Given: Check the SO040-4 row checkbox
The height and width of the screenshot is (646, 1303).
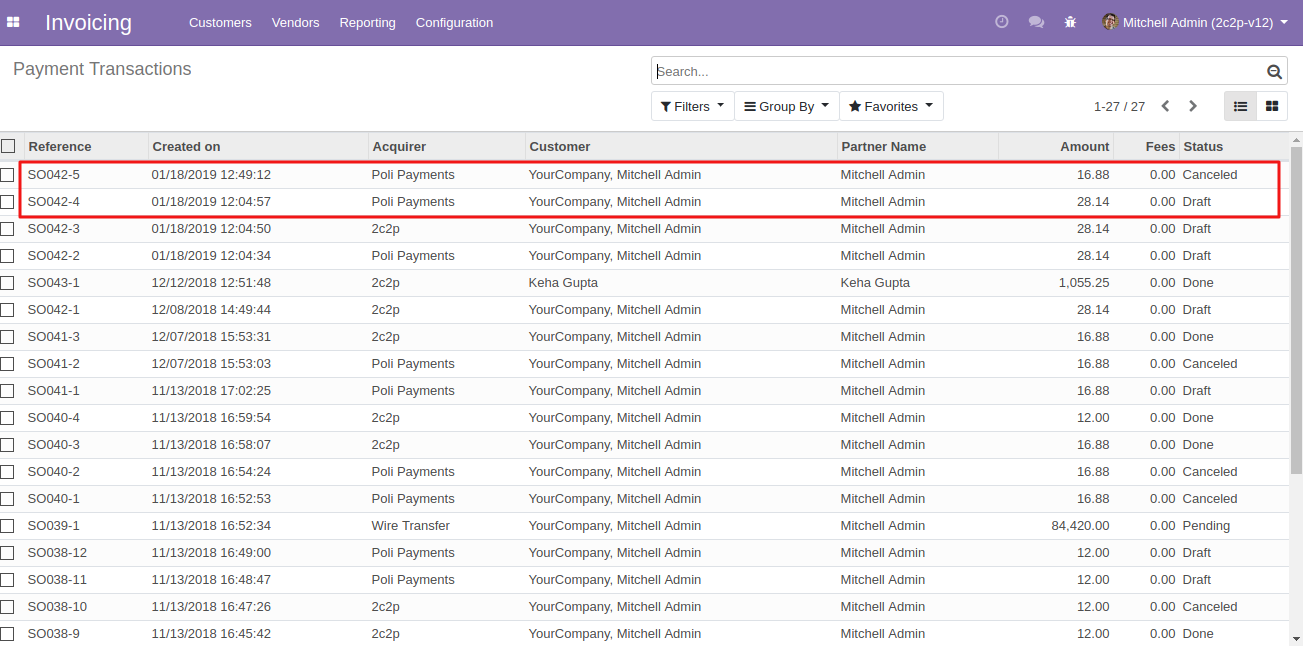Looking at the screenshot, I should point(8,418).
